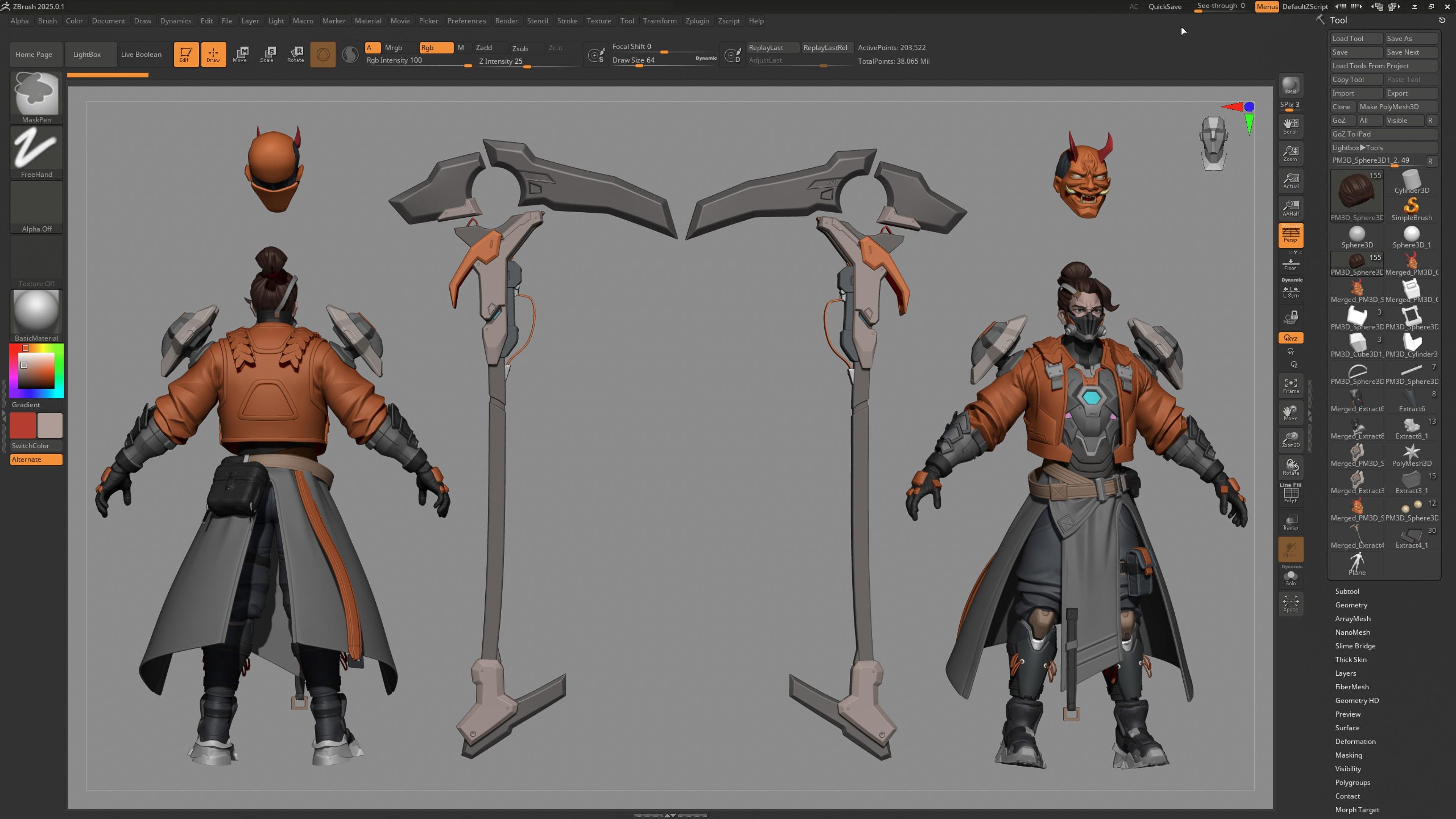Toggle Ghost transparency mode
The height and width of the screenshot is (819, 1456).
(1291, 548)
